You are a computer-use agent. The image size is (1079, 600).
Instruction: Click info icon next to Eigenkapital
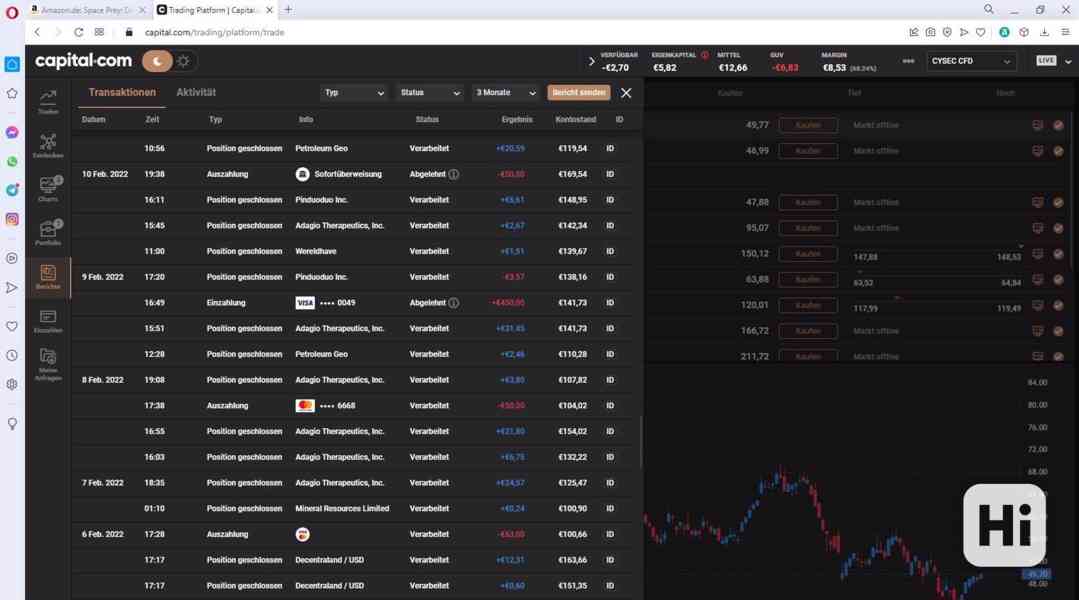pos(704,55)
